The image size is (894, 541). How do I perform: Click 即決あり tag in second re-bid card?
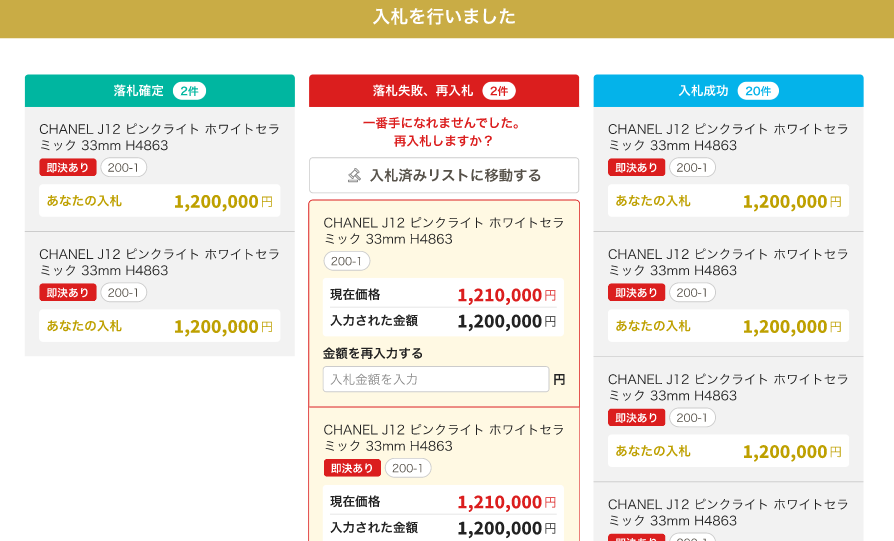click(x=352, y=468)
